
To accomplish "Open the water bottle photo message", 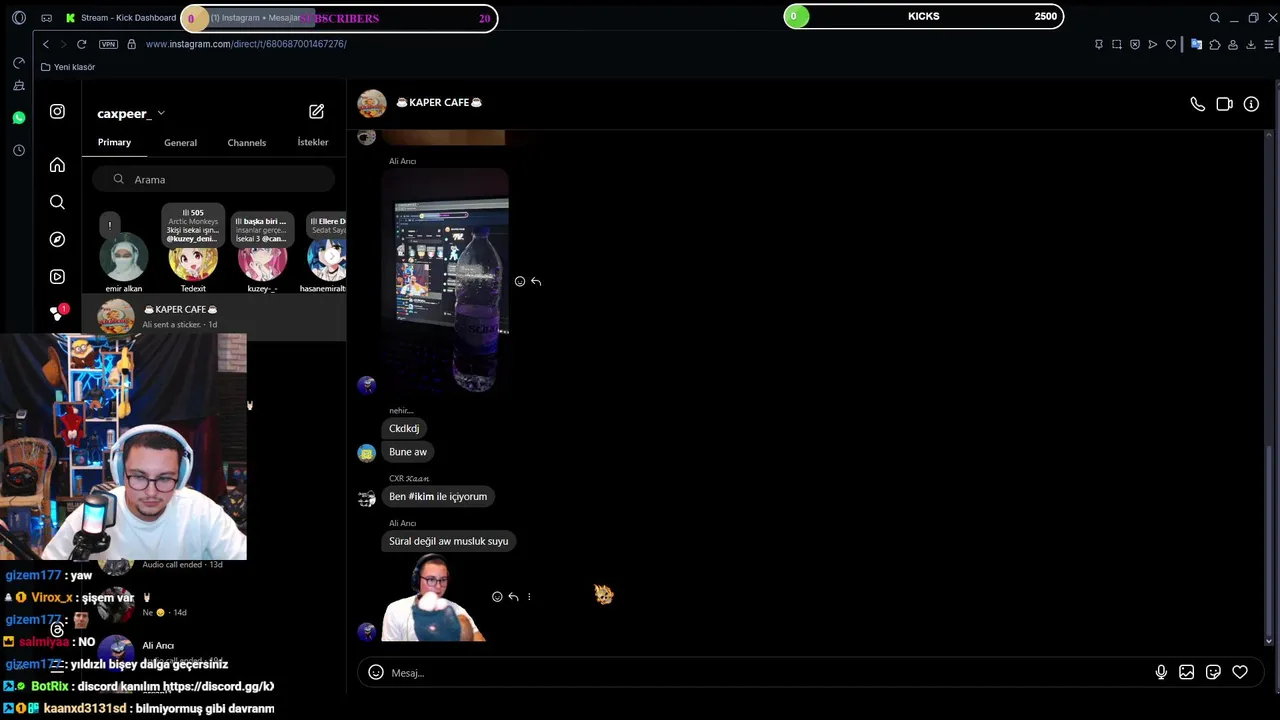I will [x=445, y=280].
